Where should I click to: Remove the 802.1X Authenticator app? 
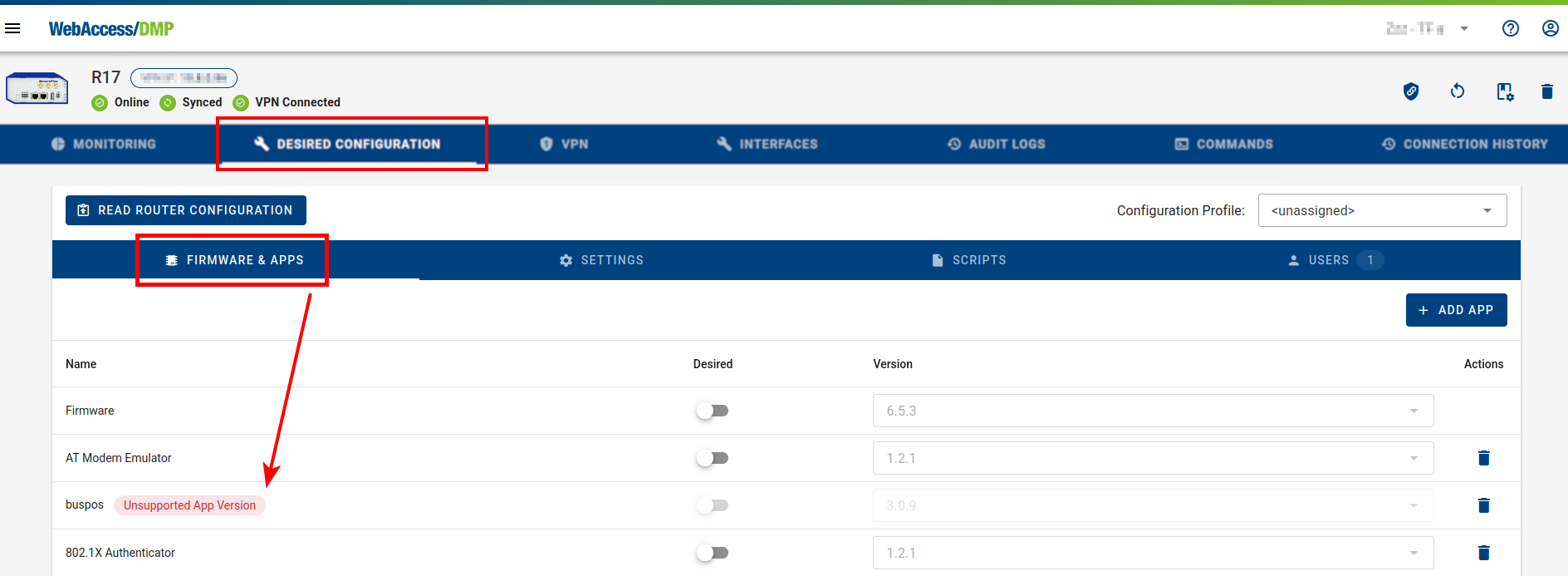click(1483, 553)
